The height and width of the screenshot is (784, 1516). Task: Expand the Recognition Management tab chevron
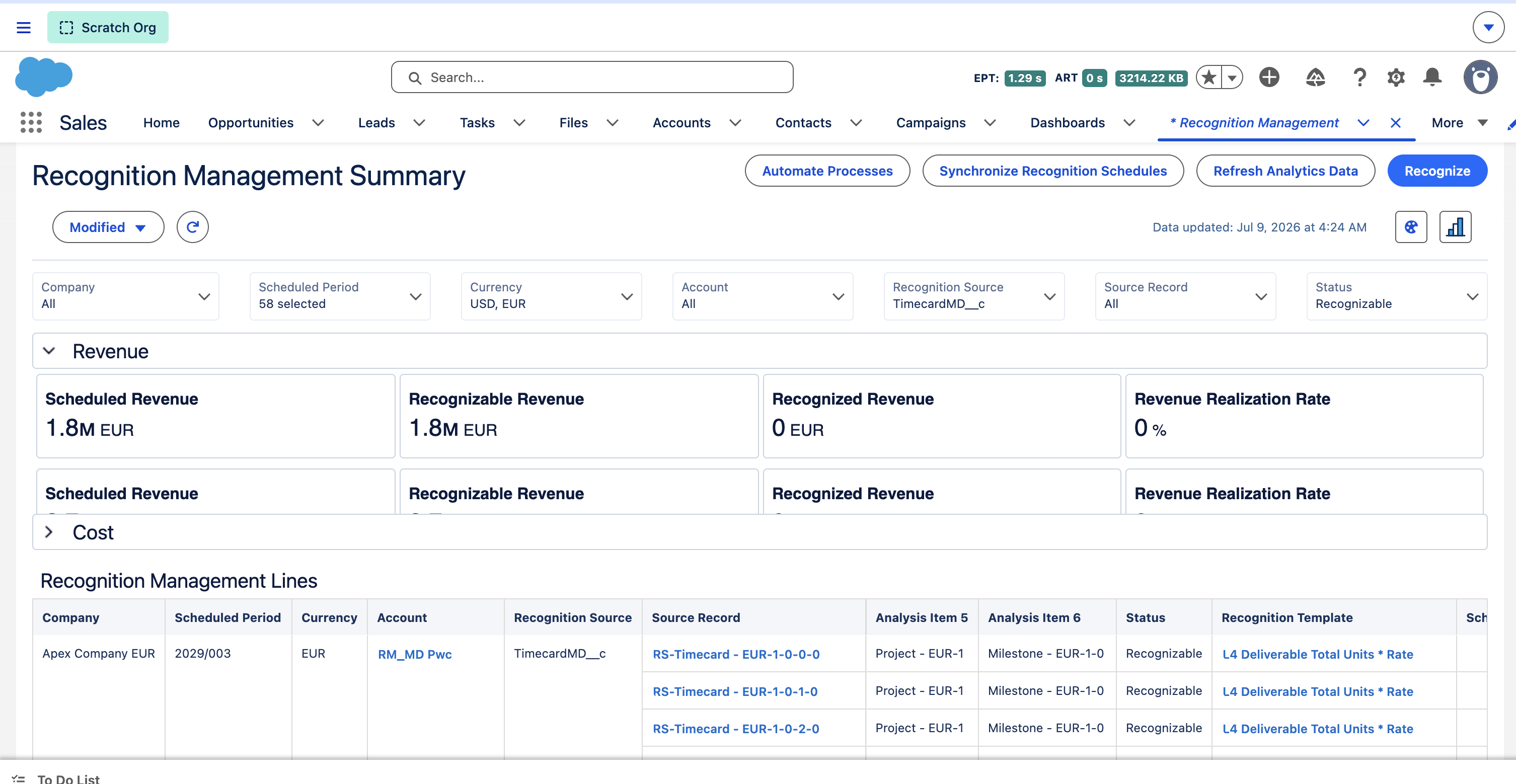[1363, 122]
